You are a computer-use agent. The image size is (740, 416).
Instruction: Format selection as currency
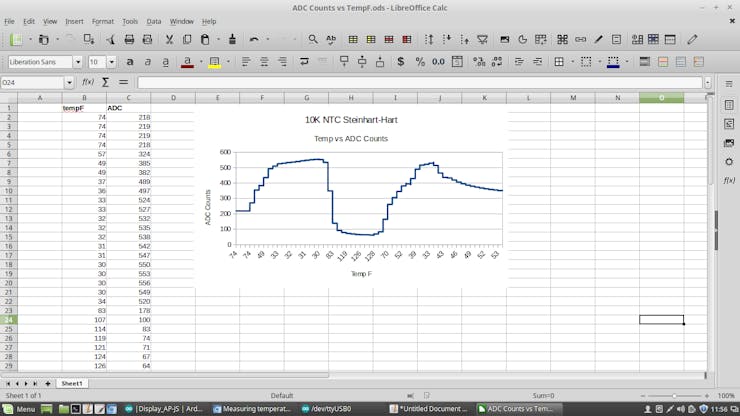(401, 61)
